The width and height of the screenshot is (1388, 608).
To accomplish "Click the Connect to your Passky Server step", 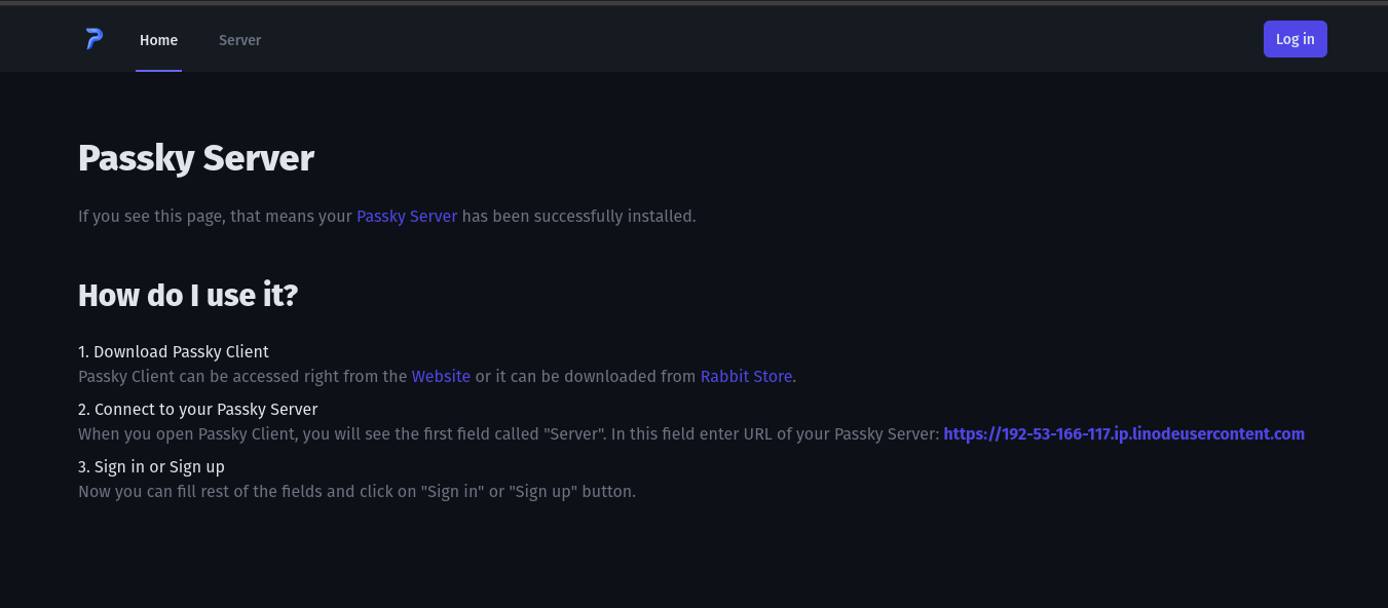I will coord(197,409).
